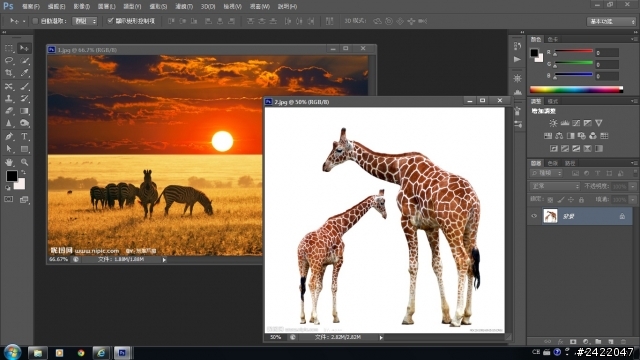Add a Channel Mixer adjustment
This screenshot has width=640, height=360.
[x=593, y=136]
